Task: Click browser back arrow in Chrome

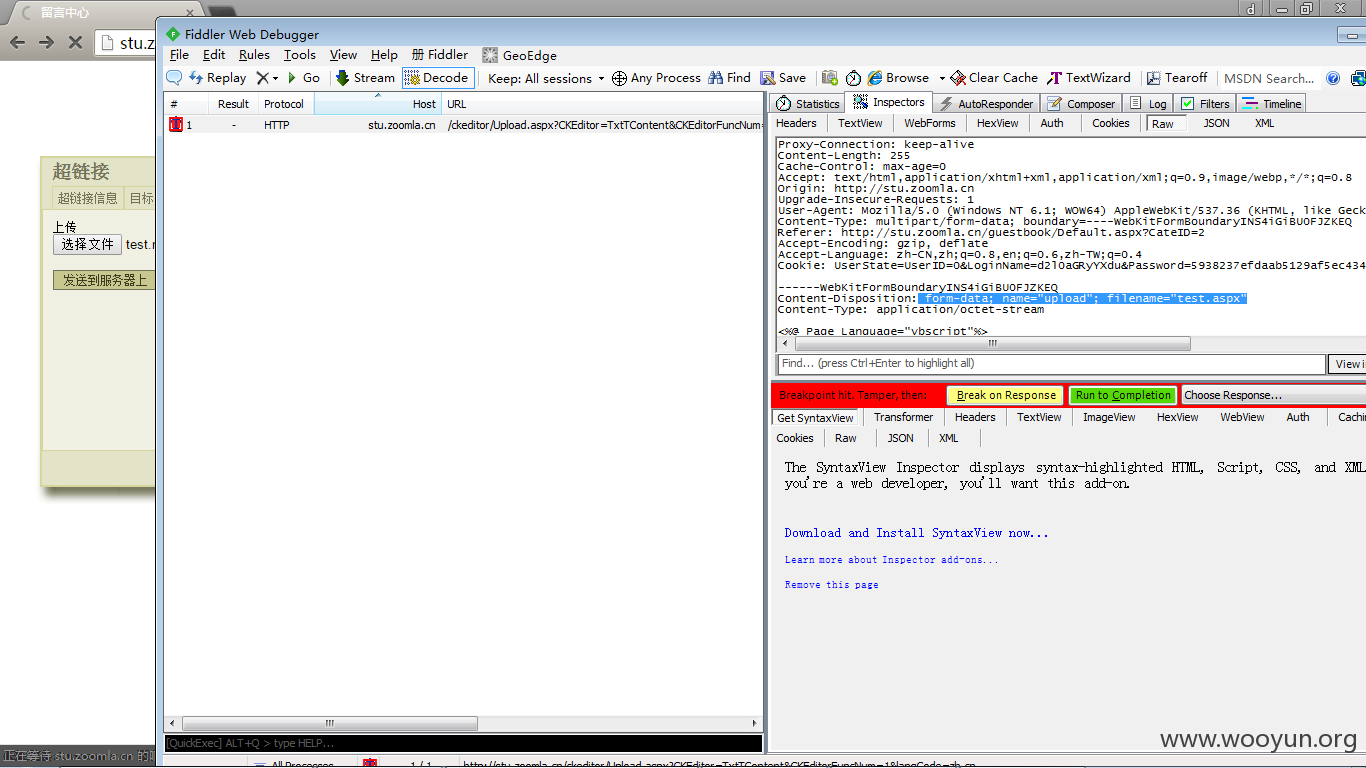Action: point(17,42)
